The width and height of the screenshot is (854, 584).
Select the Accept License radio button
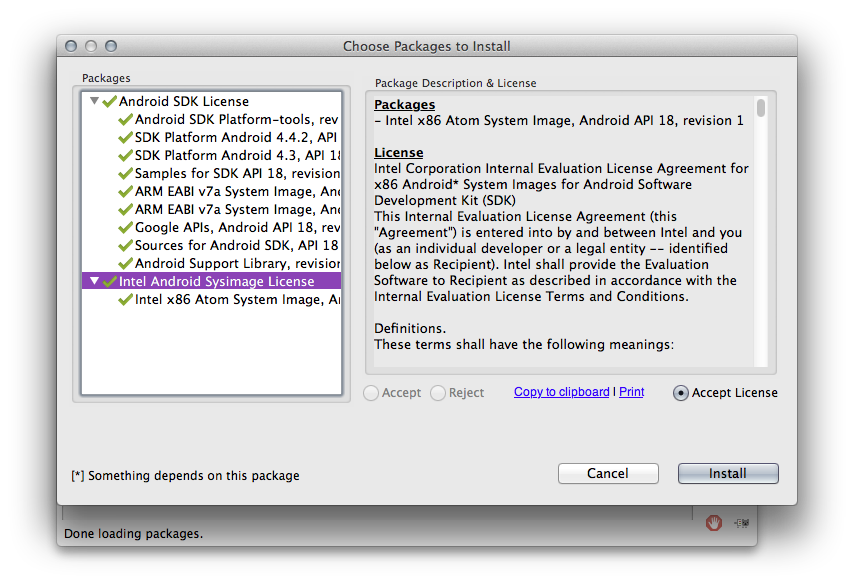[681, 393]
